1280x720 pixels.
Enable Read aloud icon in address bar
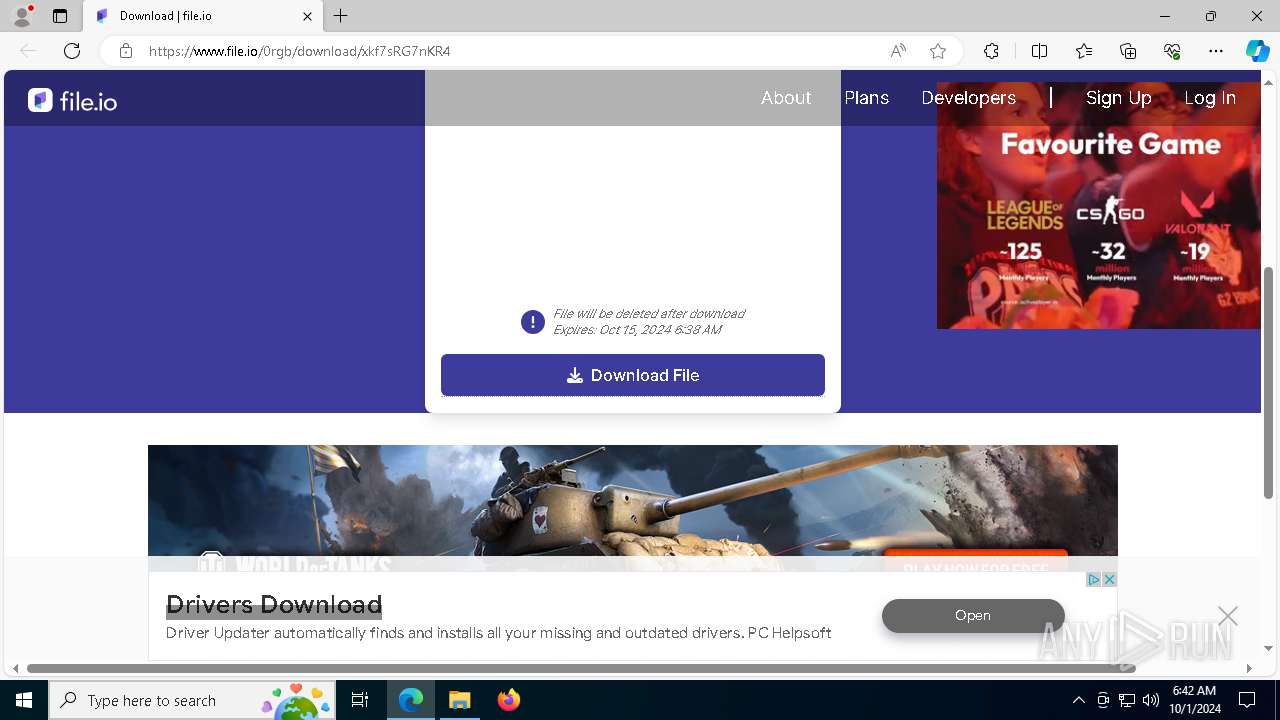coord(898,51)
